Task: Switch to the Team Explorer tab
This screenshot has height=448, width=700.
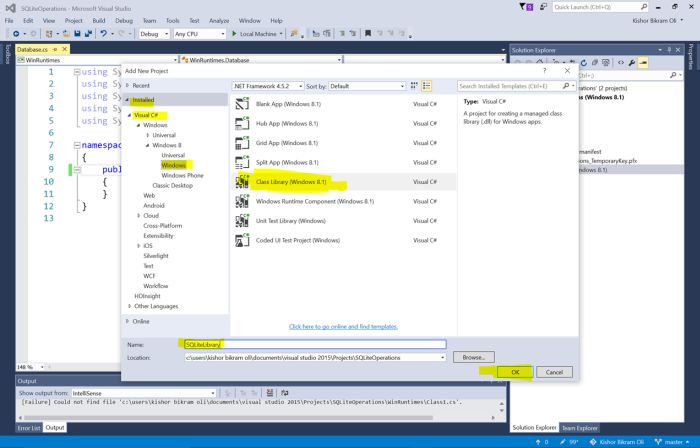Action: coord(579,427)
